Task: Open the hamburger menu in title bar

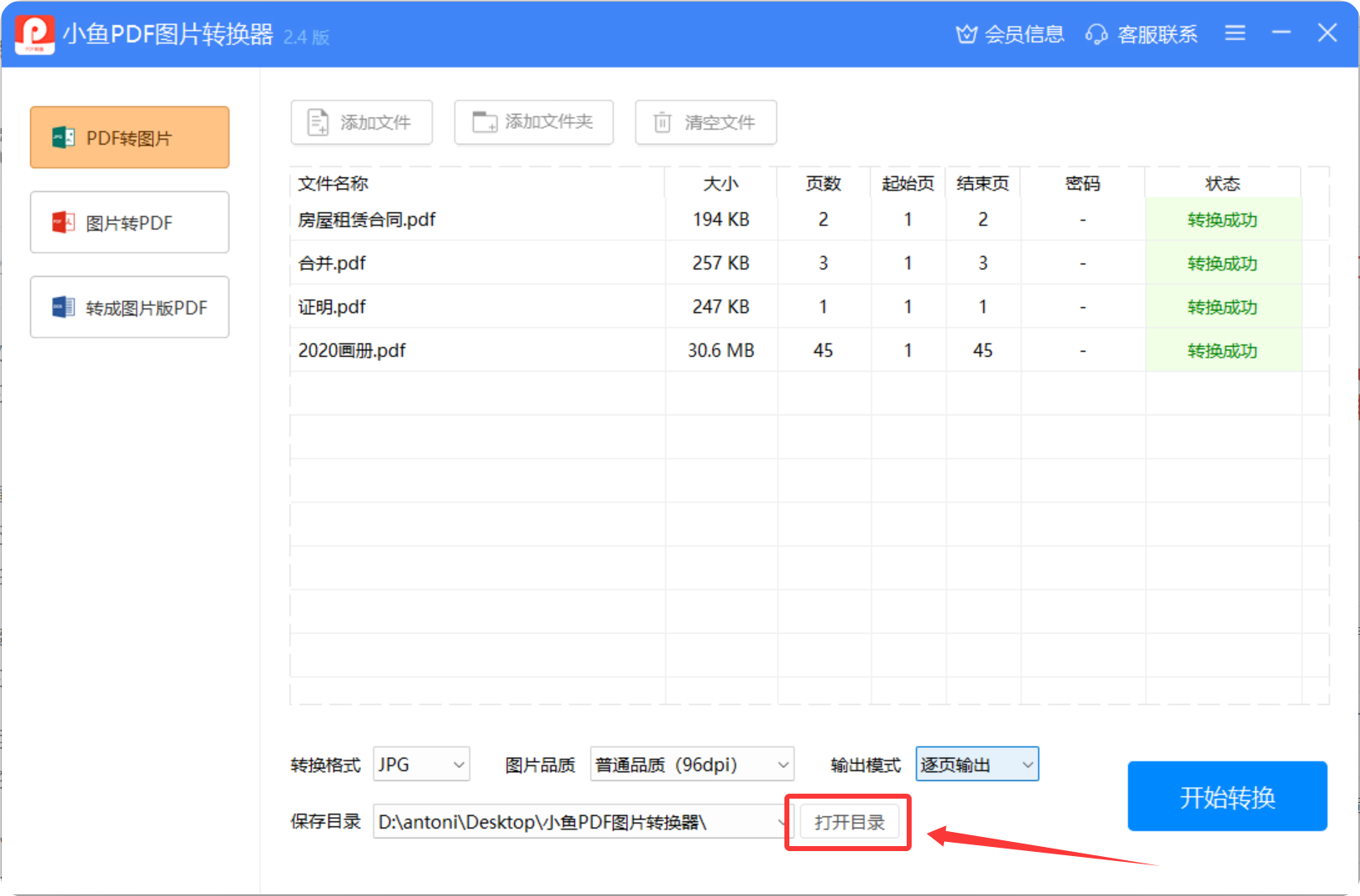Action: (1234, 33)
